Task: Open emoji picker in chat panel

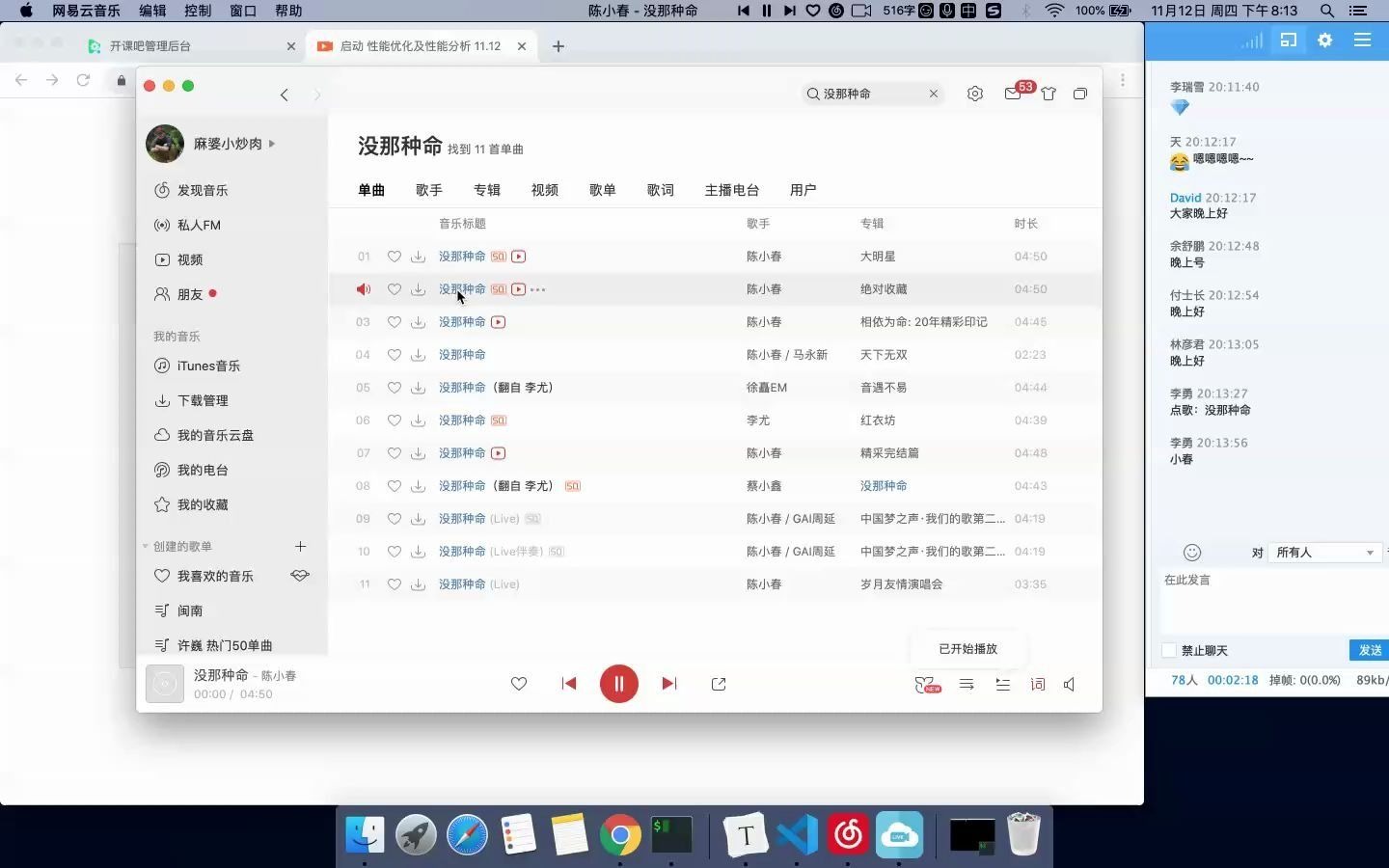Action: [1192, 553]
